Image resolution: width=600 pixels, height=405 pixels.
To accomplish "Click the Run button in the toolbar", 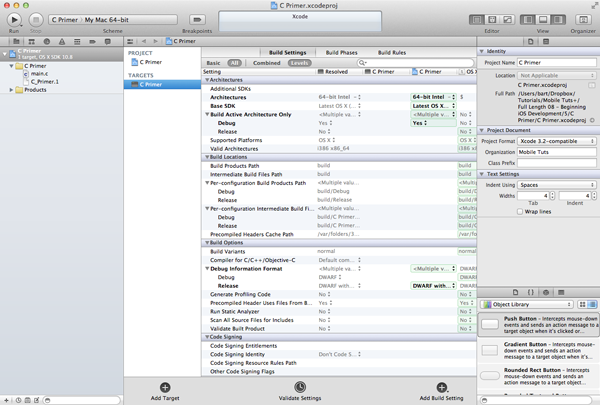I will click(x=14, y=20).
